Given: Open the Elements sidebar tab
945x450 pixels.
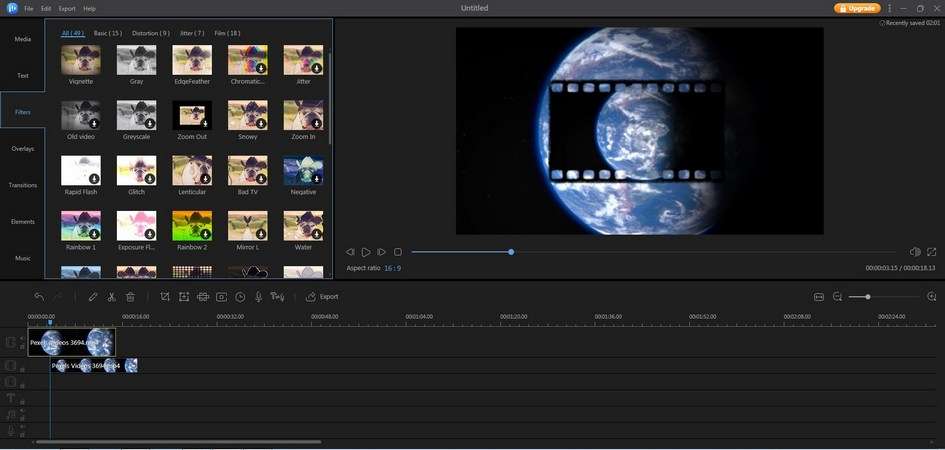Looking at the screenshot, I should (22, 222).
